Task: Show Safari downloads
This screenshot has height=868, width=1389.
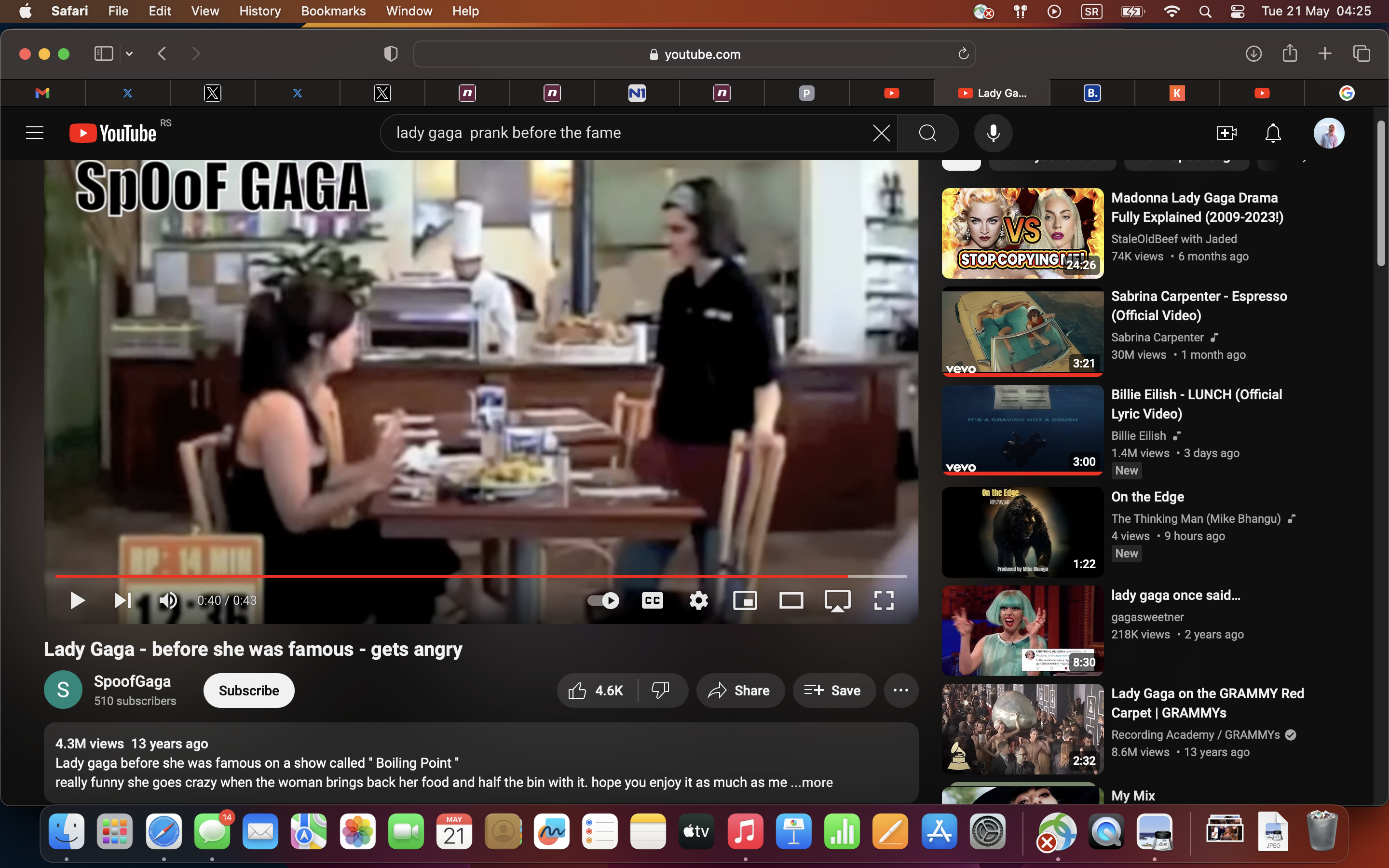Action: [1253, 54]
